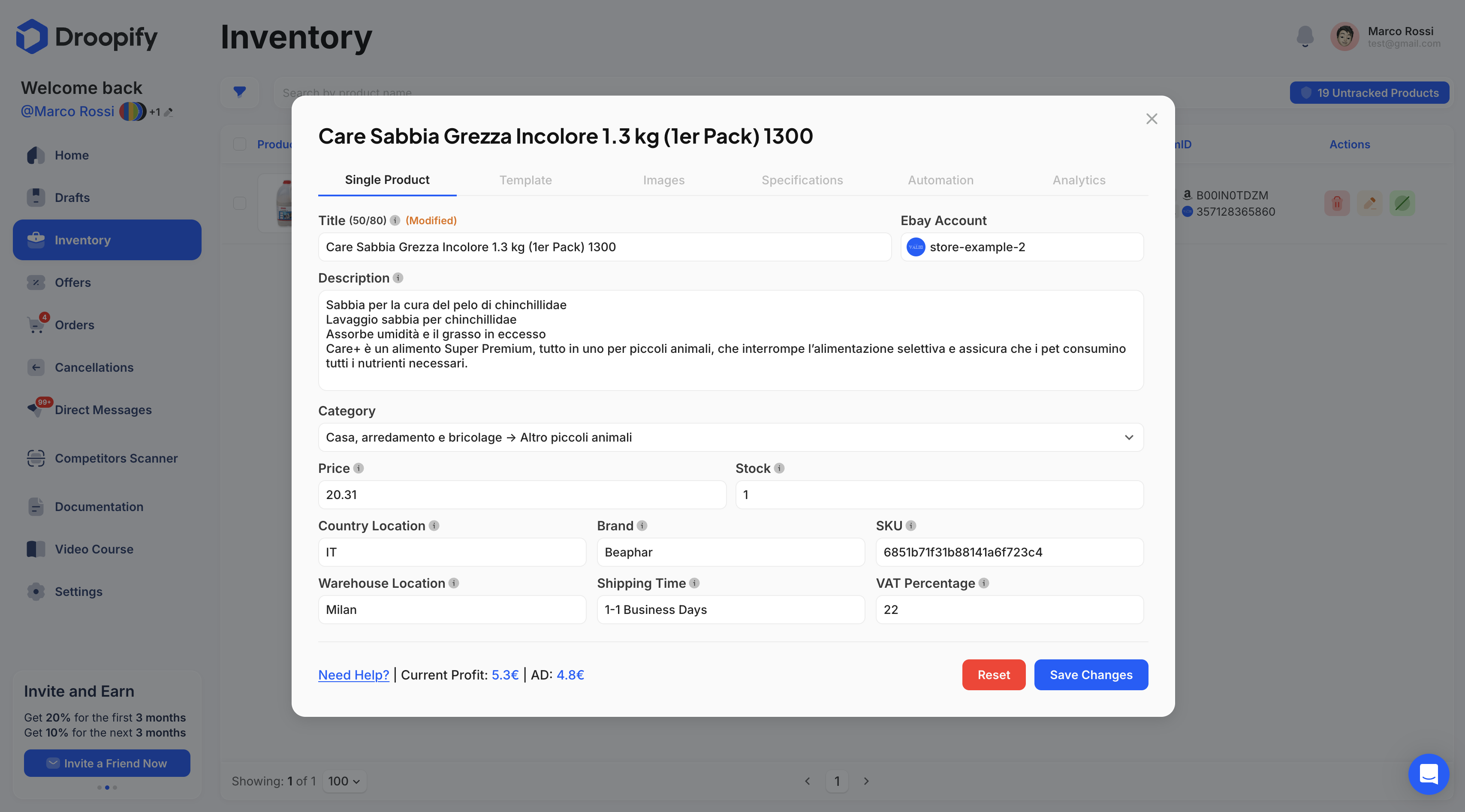The width and height of the screenshot is (1465, 812).
Task: Close the product edit dialog
Action: 1152,119
